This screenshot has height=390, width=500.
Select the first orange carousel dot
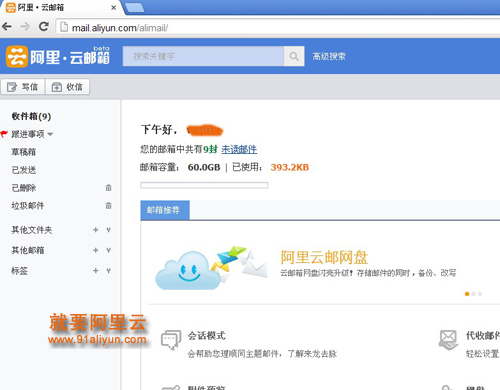[x=467, y=294]
